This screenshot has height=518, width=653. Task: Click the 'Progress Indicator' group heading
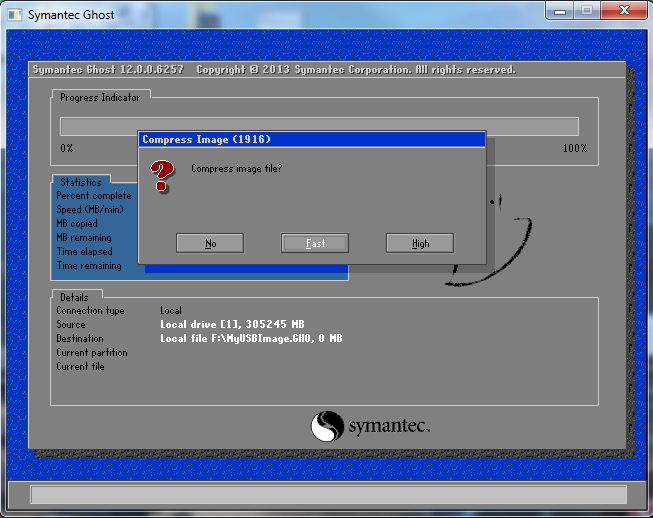pyautogui.click(x=100, y=97)
